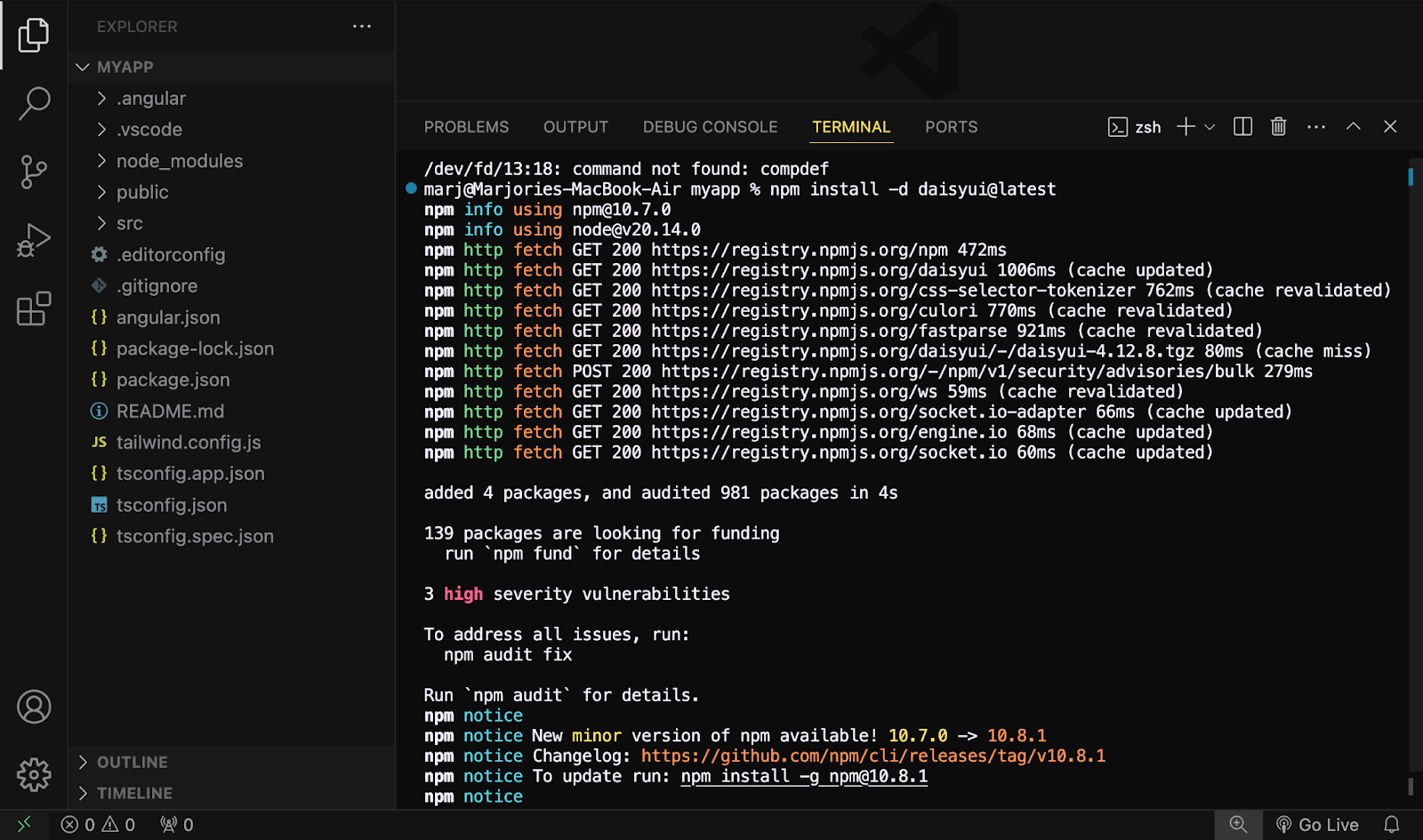Viewport: 1423px width, 840px height.
Task: Toggle maximized panel size chevron
Action: 1353,127
